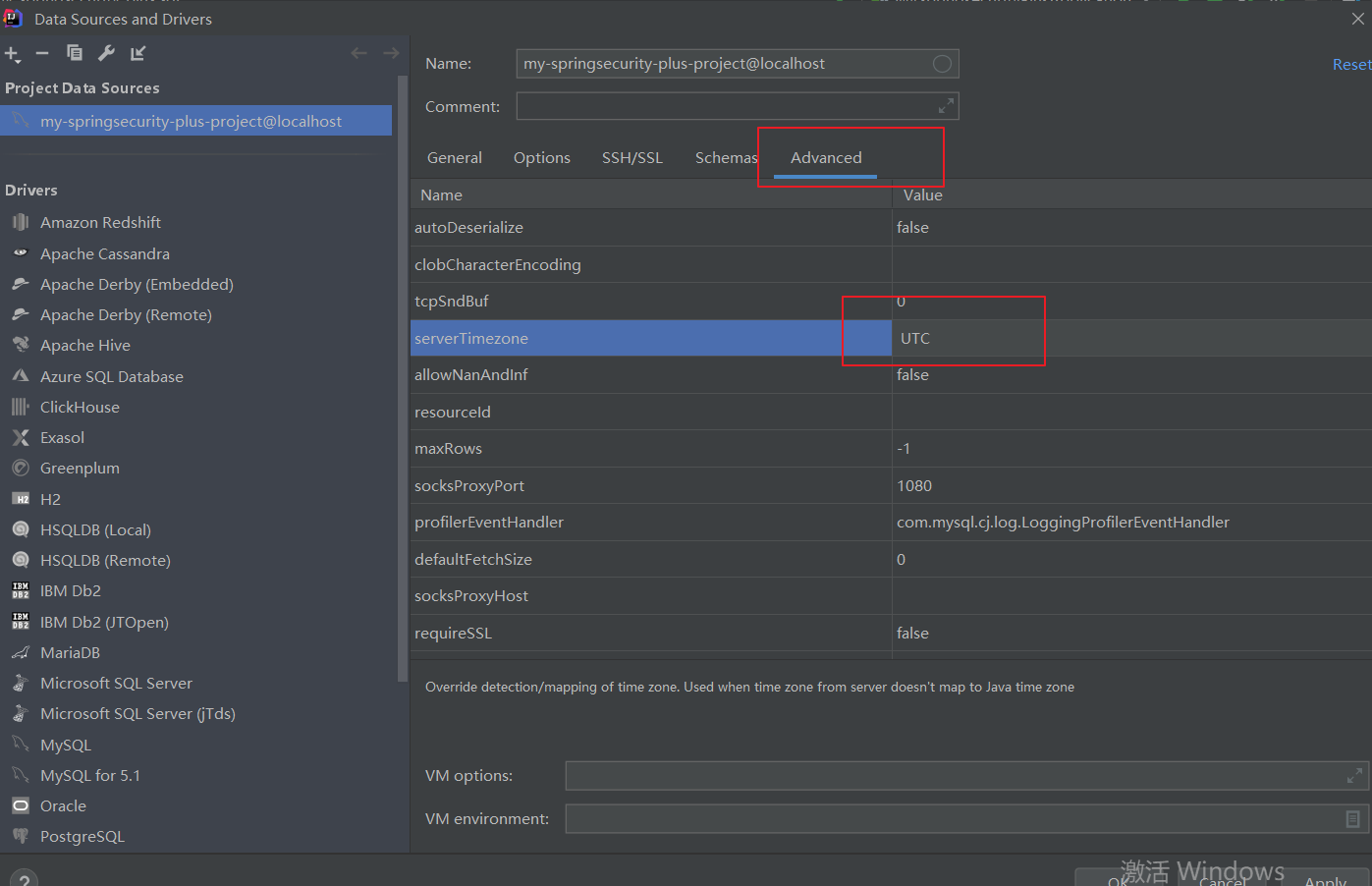Click the Azure SQL Database icon
This screenshot has width=1372, height=886.
(21, 376)
